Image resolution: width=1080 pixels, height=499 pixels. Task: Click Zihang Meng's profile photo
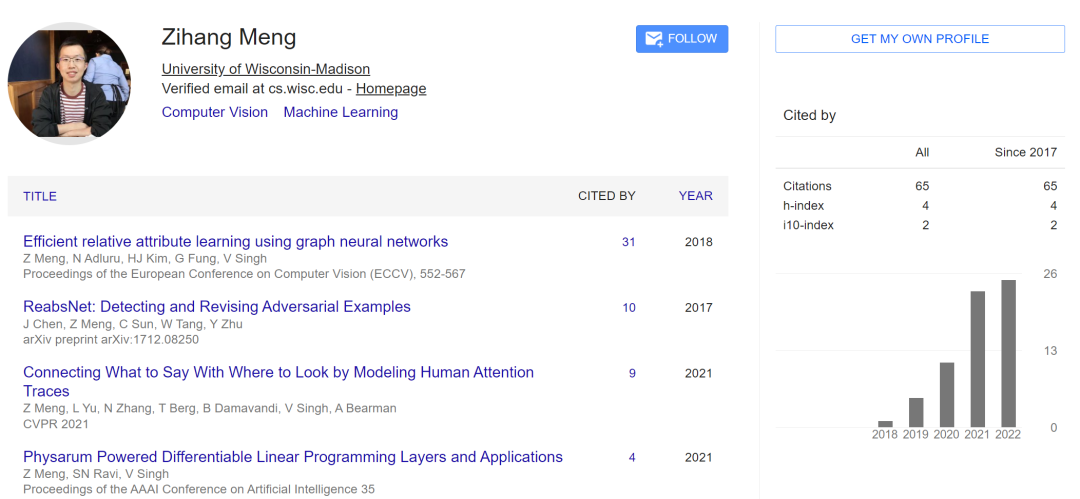click(x=69, y=82)
